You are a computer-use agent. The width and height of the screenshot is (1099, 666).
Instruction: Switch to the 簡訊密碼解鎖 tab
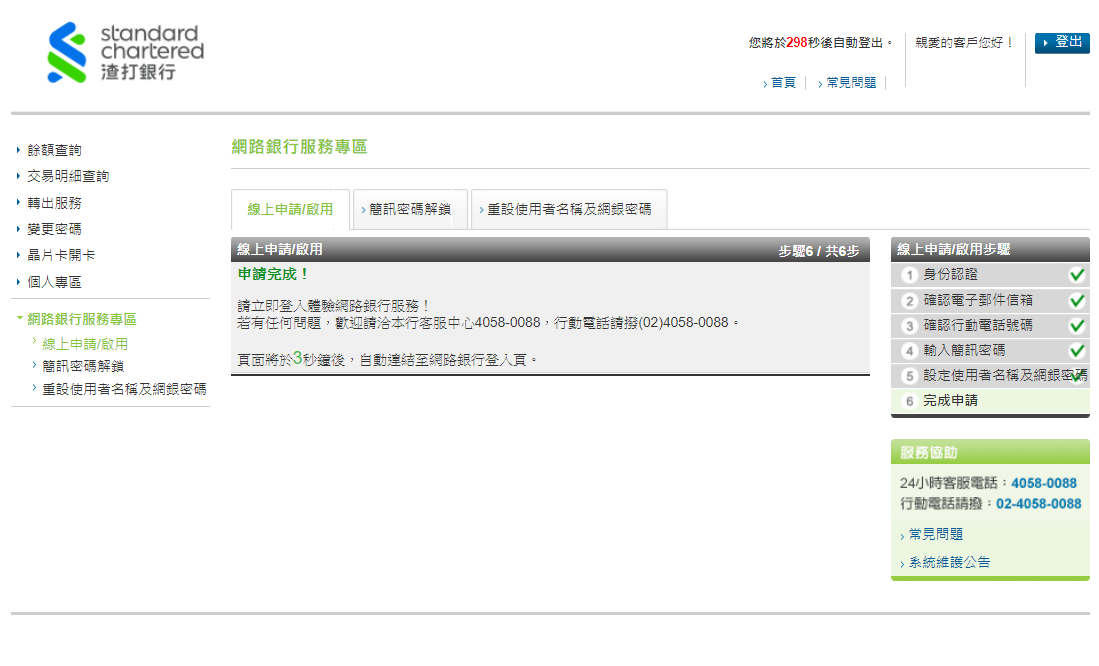point(410,209)
